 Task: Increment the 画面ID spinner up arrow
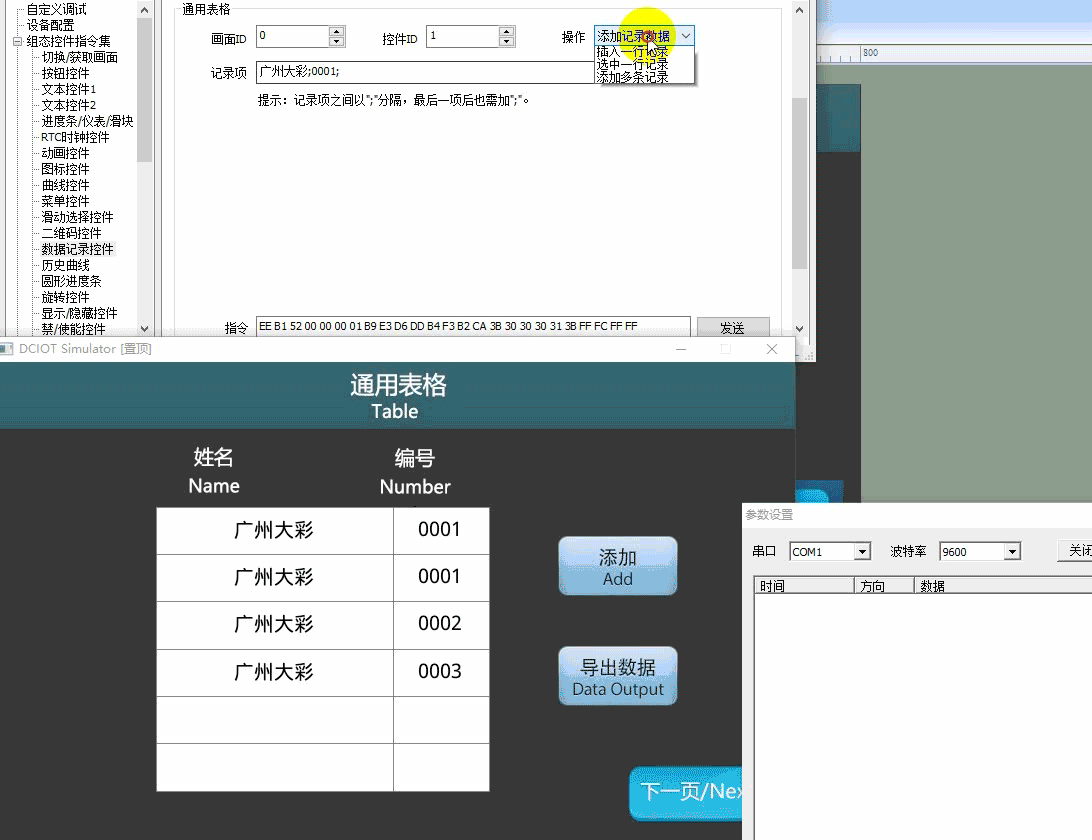336,31
